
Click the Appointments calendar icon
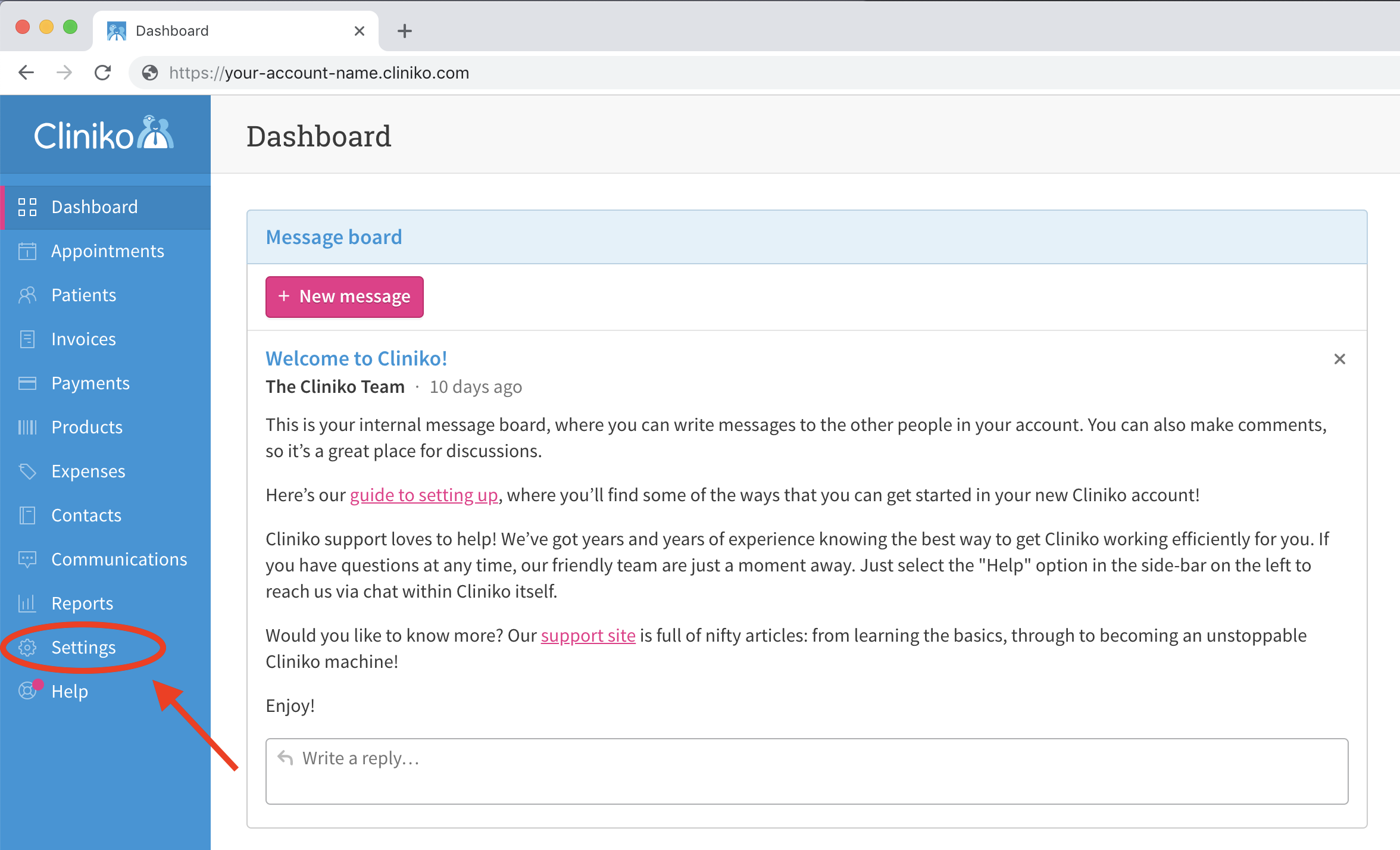tap(27, 251)
